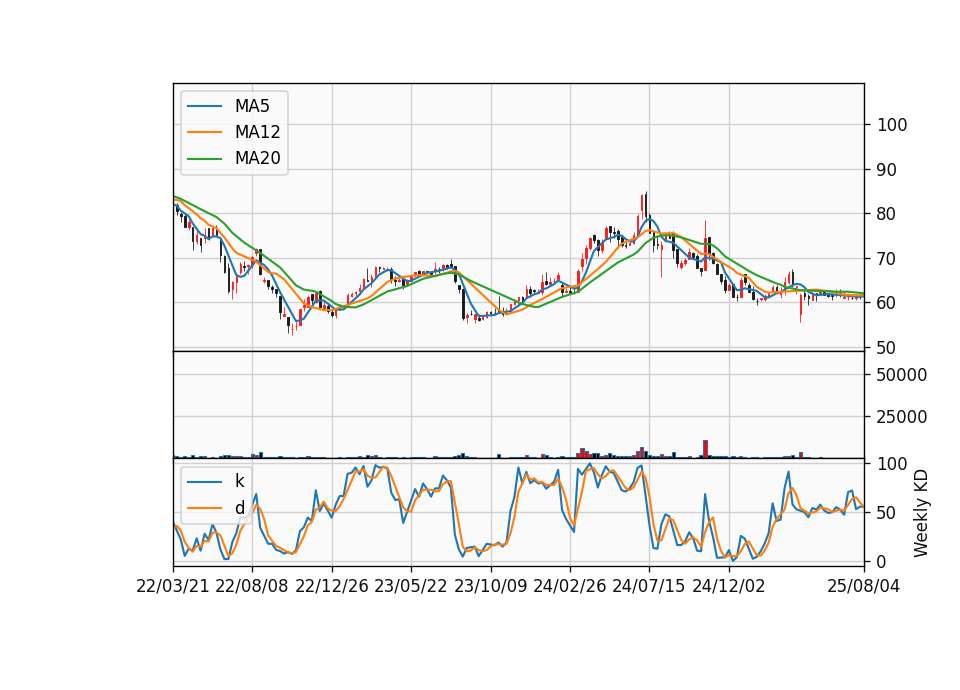Click the 22/12/26 date axis label
Screen dimensions: 960x690
point(332,586)
